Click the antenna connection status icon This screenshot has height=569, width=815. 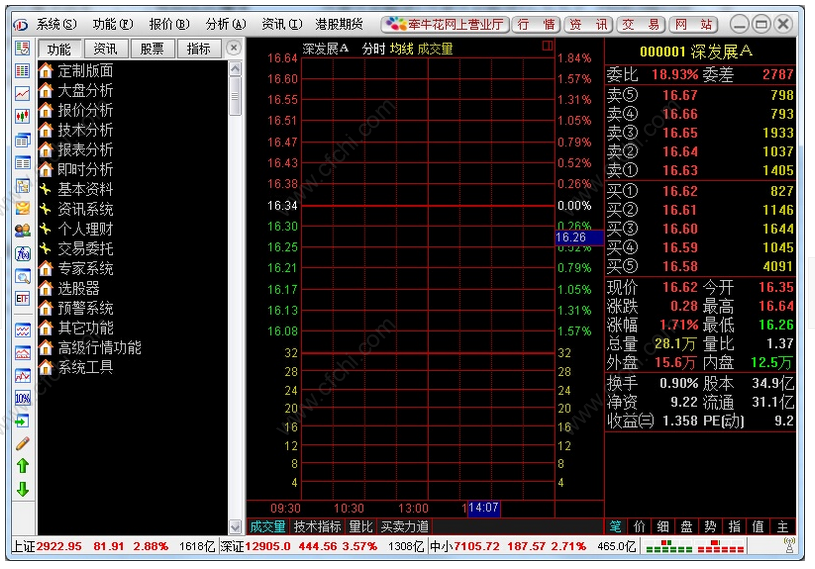[x=789, y=545]
